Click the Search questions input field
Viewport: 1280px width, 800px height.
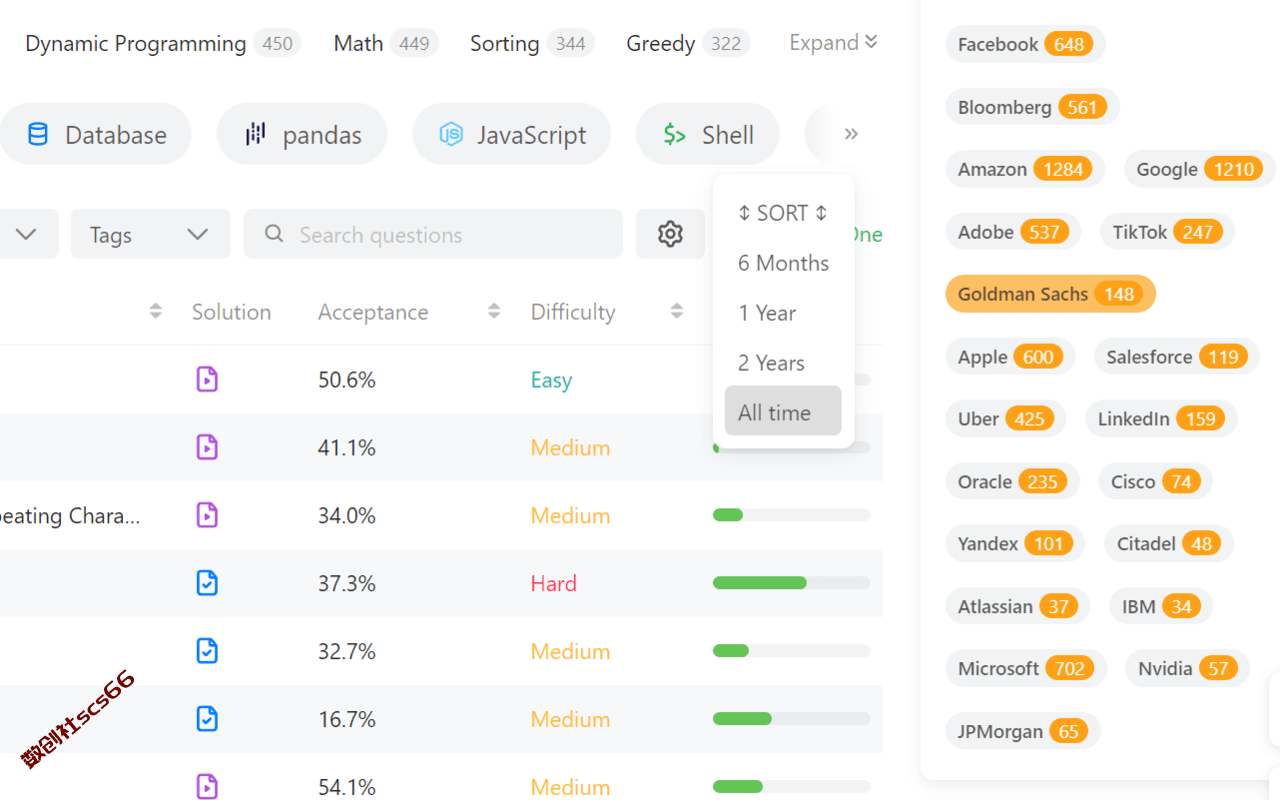(x=433, y=234)
